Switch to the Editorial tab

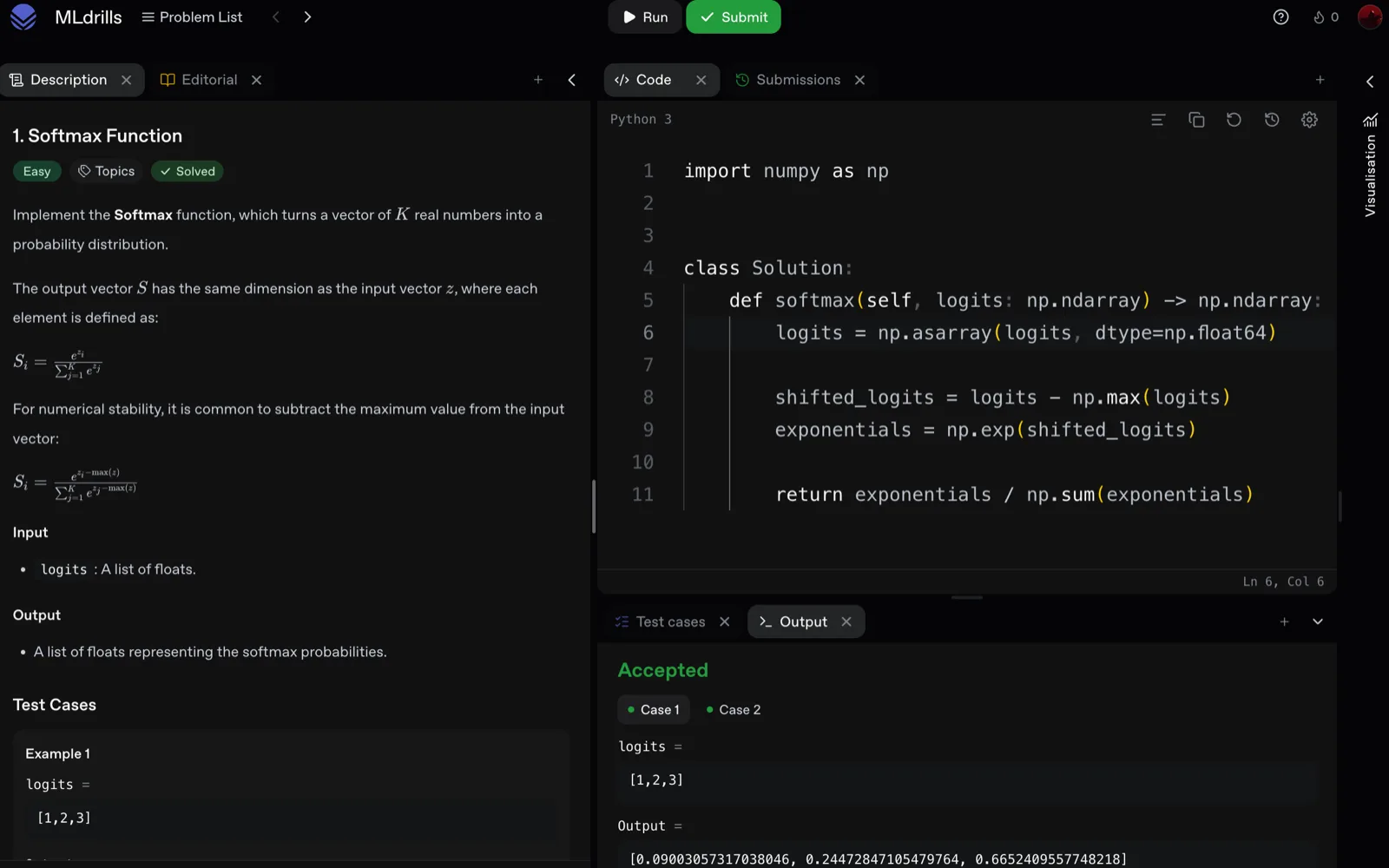point(199,80)
